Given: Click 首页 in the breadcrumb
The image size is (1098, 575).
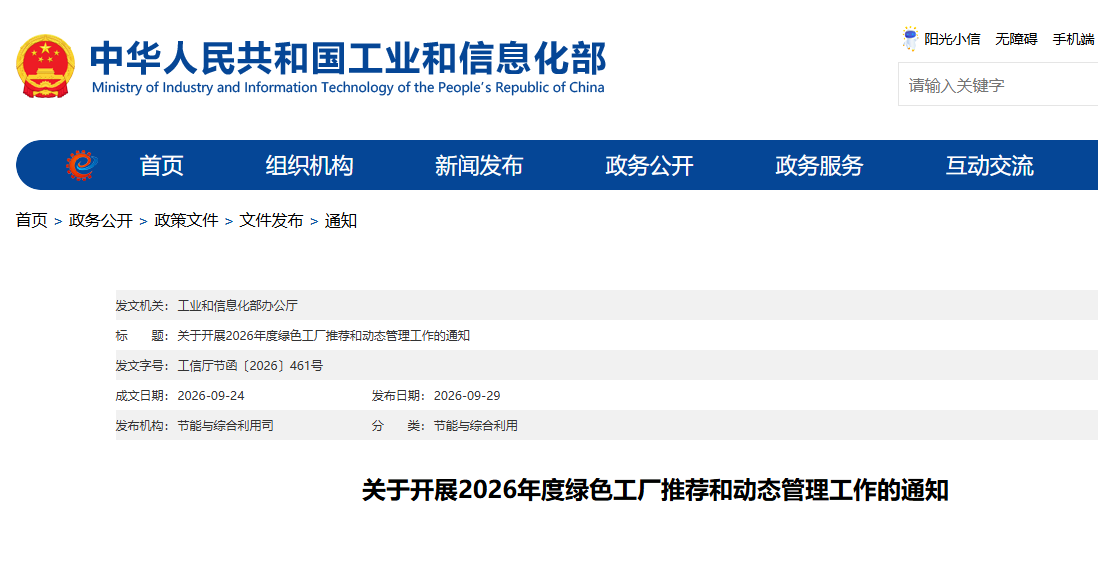Looking at the screenshot, I should click(x=32, y=221).
